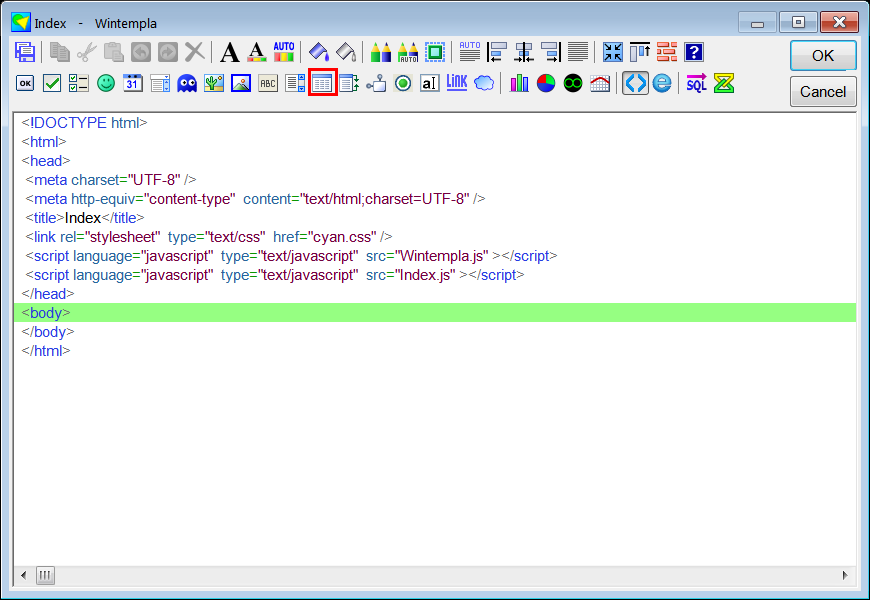Screen dimensions: 870x600
Task: Click the undo arrow icon
Action: pos(140,52)
